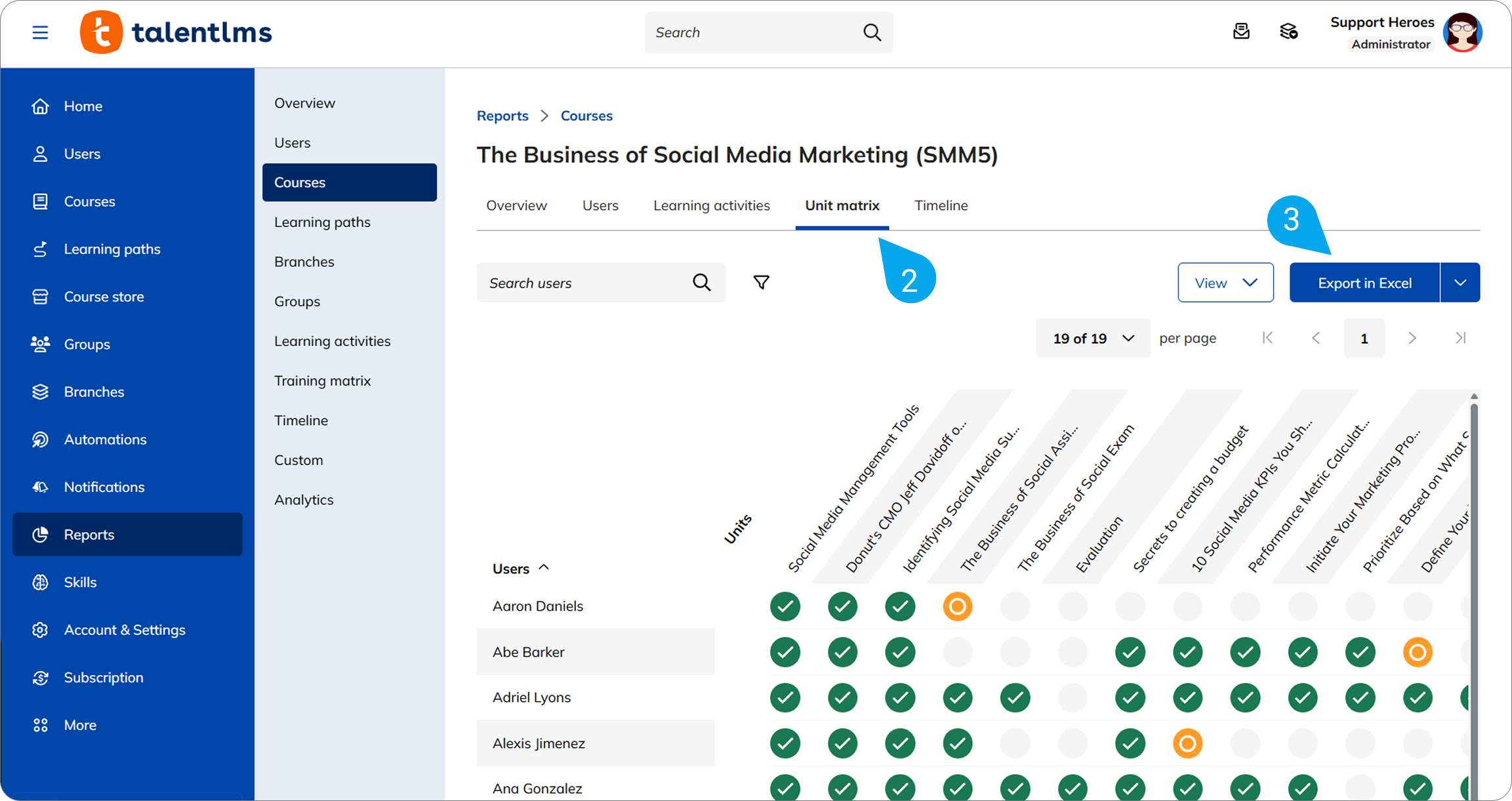
Task: Switch to the Timeline tab
Action: point(941,205)
